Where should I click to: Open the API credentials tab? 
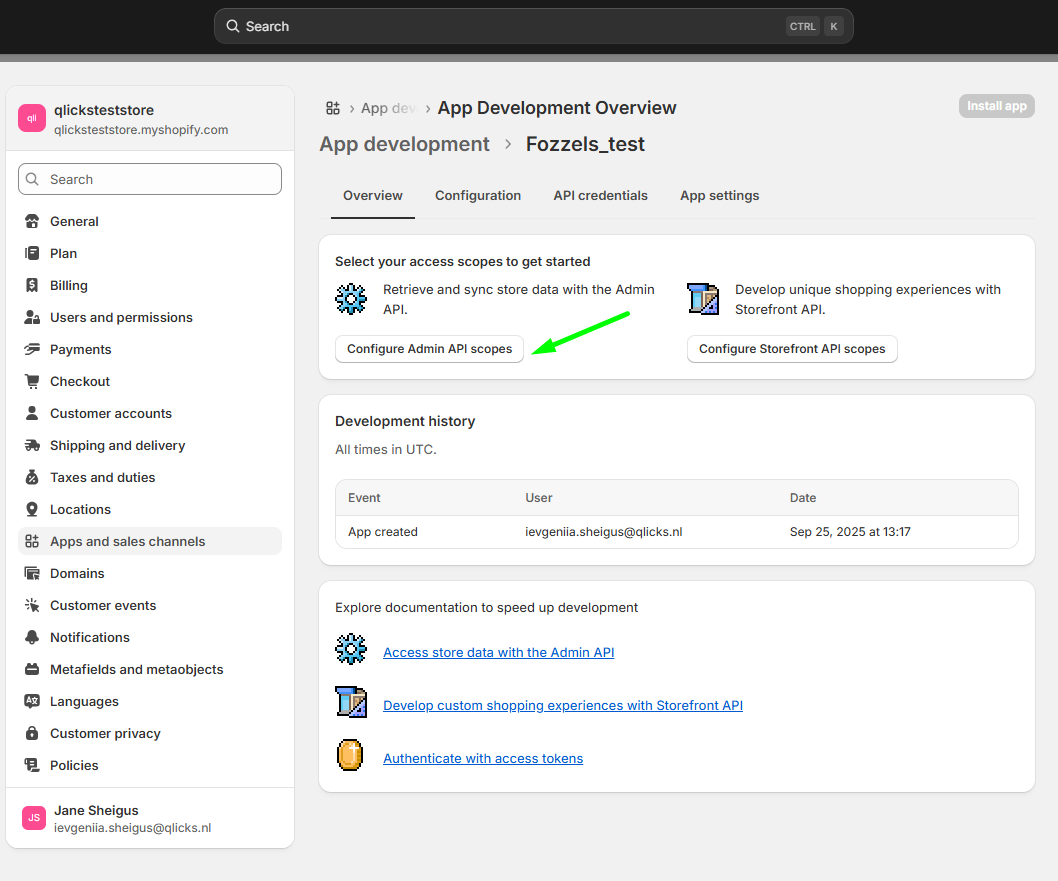click(x=600, y=195)
